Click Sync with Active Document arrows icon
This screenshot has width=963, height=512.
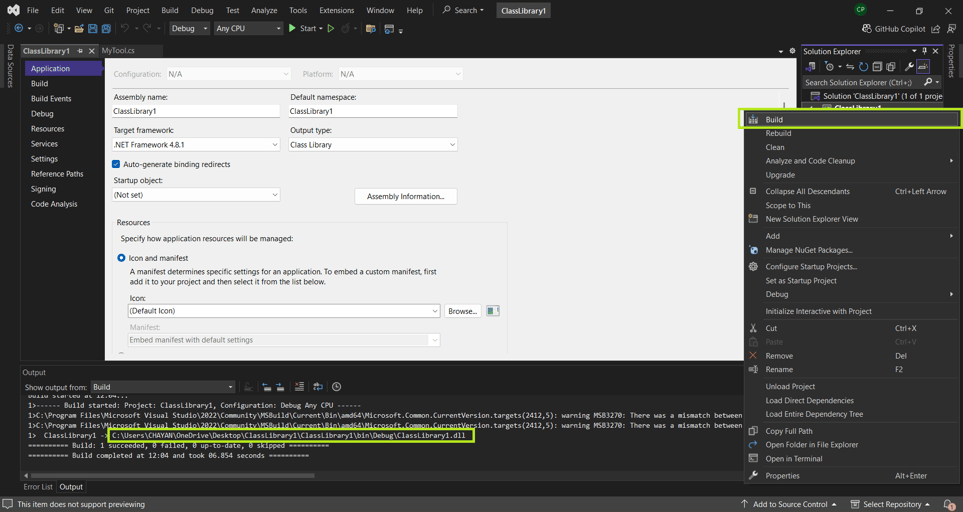click(850, 66)
